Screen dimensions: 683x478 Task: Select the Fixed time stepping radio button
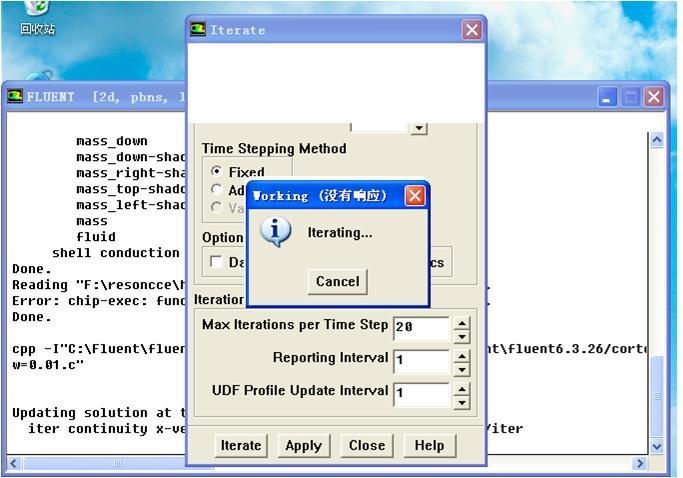click(216, 171)
